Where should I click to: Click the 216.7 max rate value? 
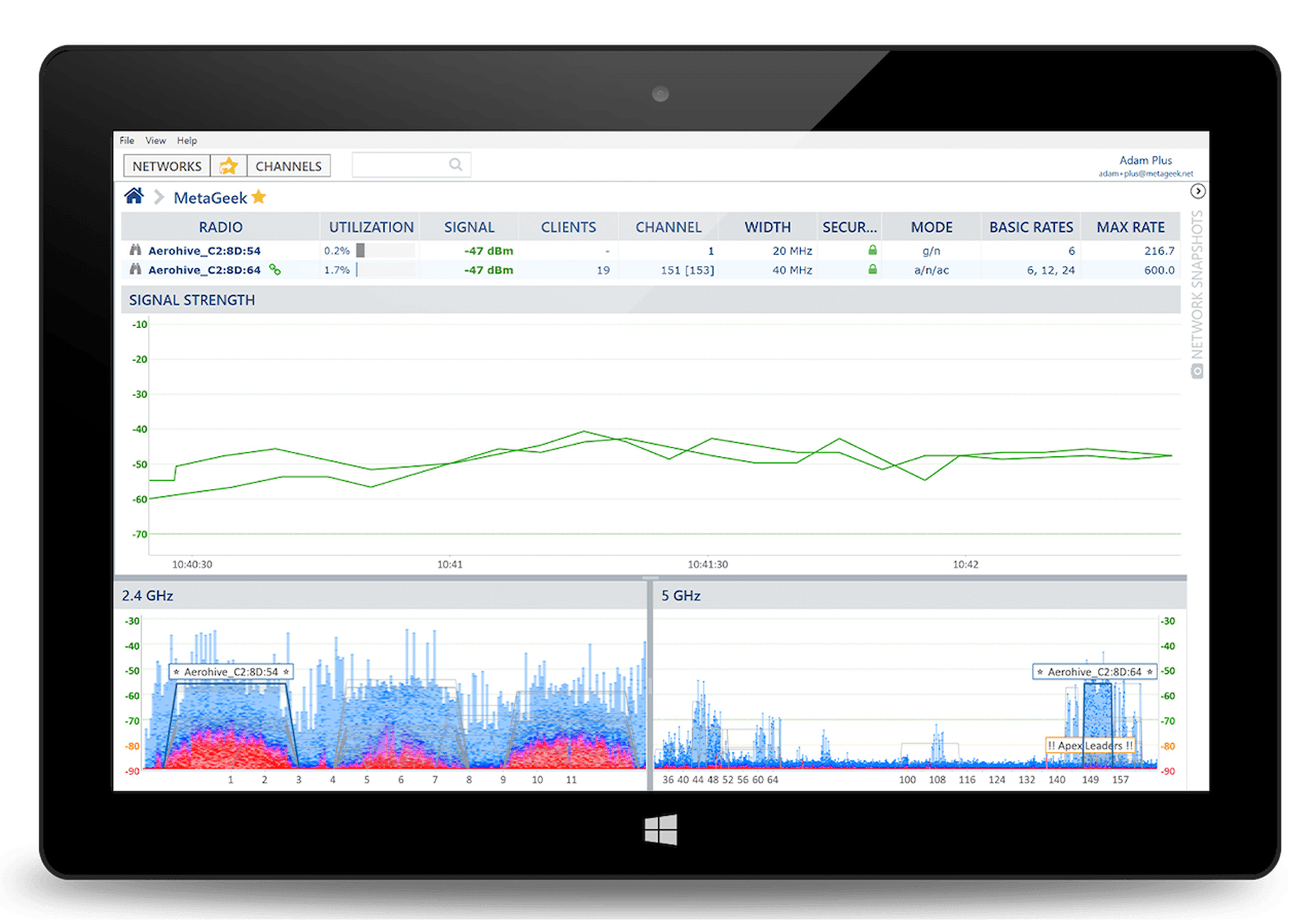pos(1159,251)
